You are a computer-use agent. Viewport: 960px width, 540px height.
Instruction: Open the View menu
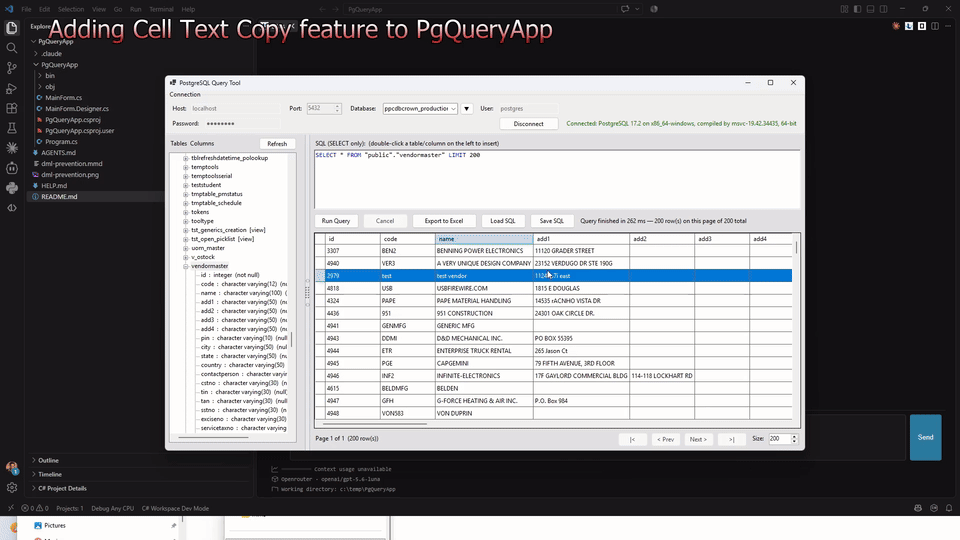point(99,9)
